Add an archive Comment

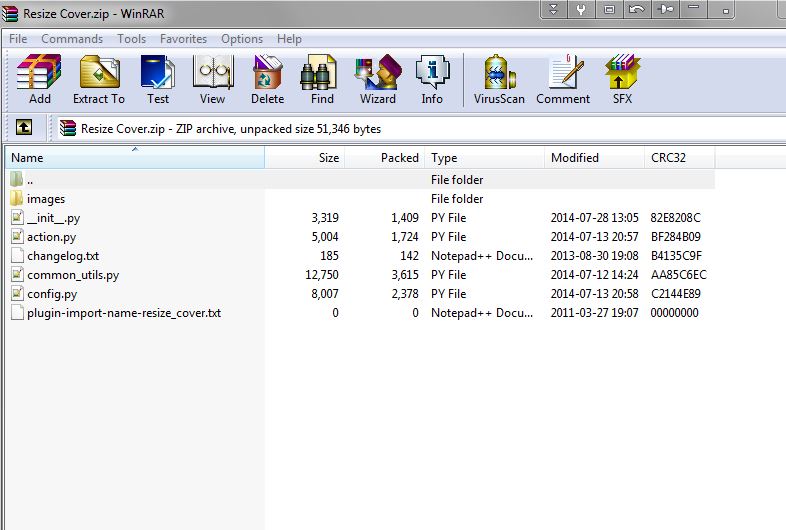point(563,79)
